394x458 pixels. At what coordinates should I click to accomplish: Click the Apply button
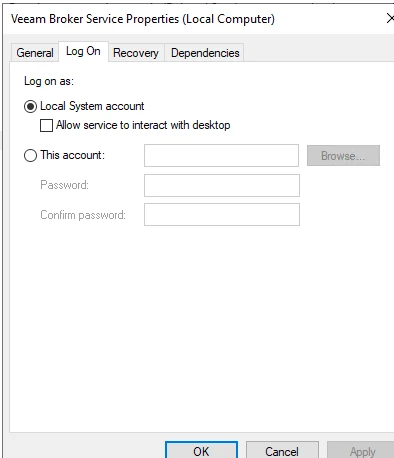362,451
